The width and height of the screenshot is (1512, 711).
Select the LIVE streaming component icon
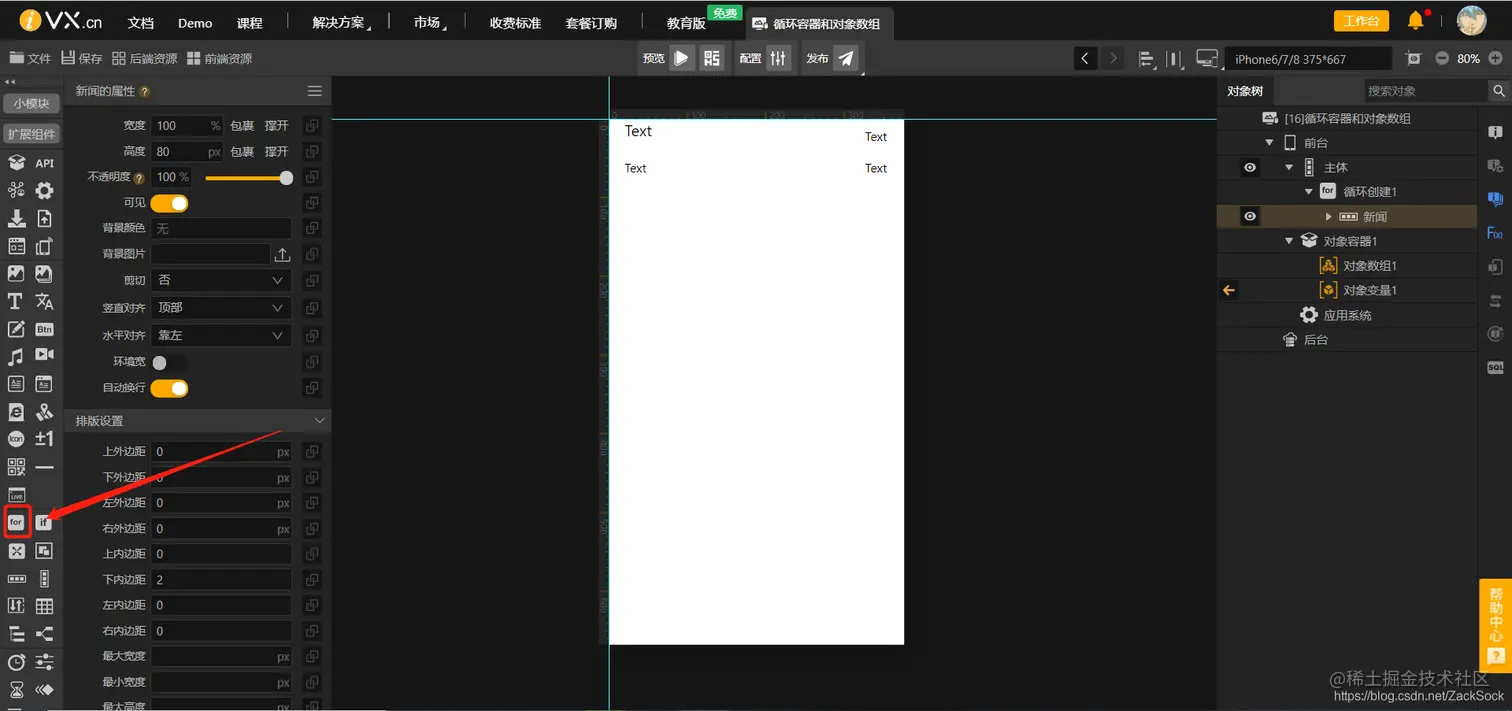point(16,495)
